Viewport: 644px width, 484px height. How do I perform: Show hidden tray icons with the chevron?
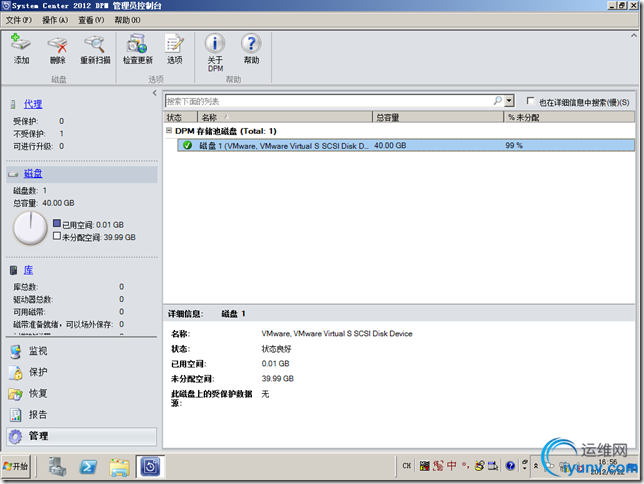point(536,466)
